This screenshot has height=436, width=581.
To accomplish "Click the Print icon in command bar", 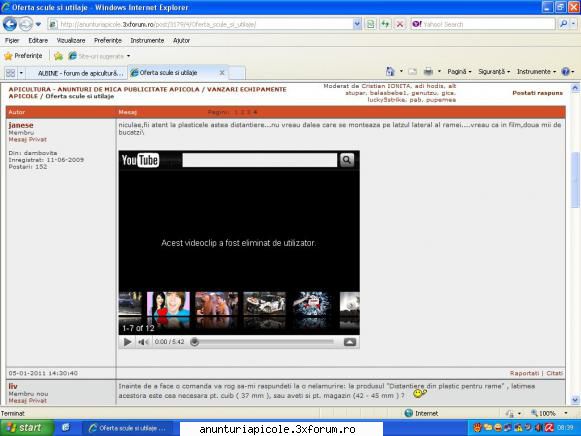I will 428,71.
